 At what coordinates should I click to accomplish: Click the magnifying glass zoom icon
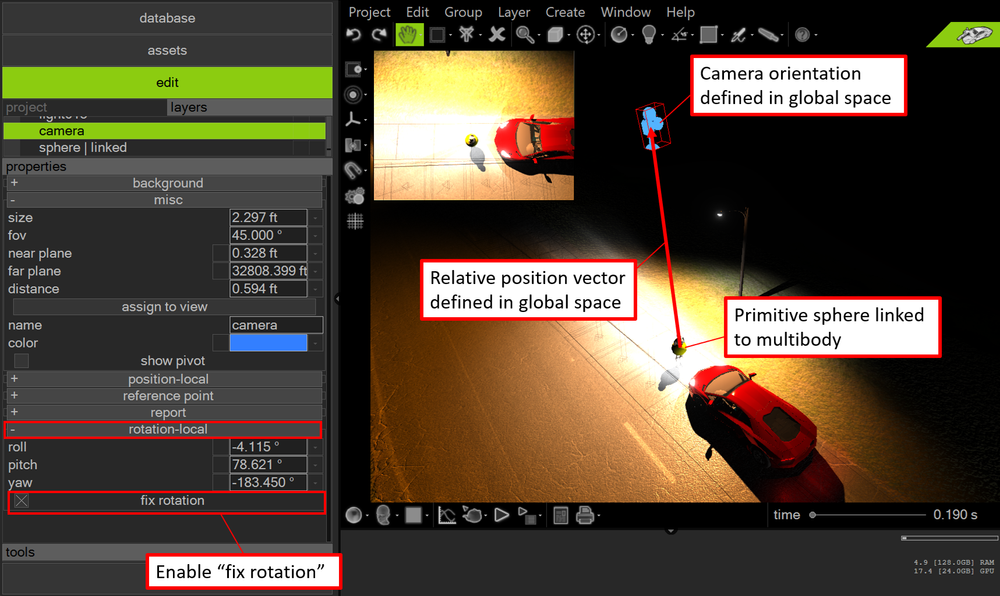click(x=525, y=34)
